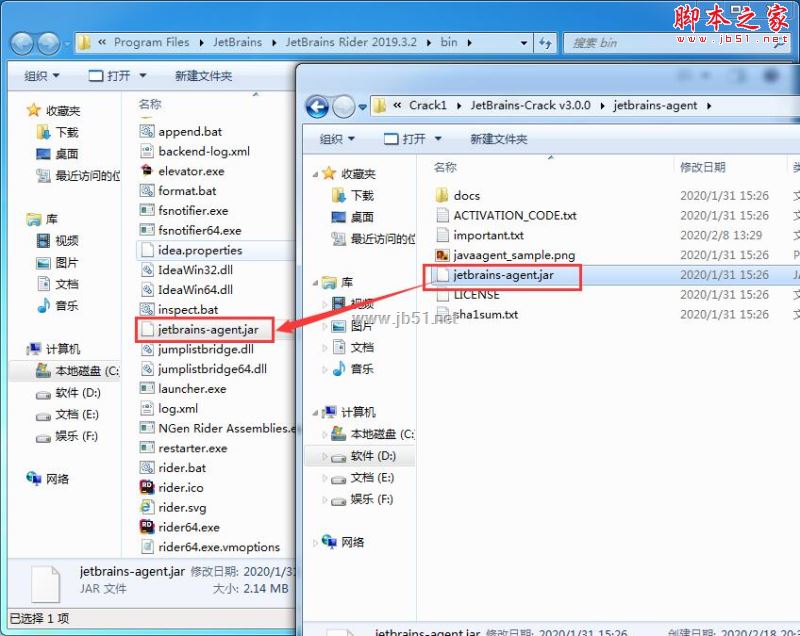Click the JetBrains Rider 2019.3.2 breadcrumb
The width and height of the screenshot is (800, 636).
coord(351,42)
